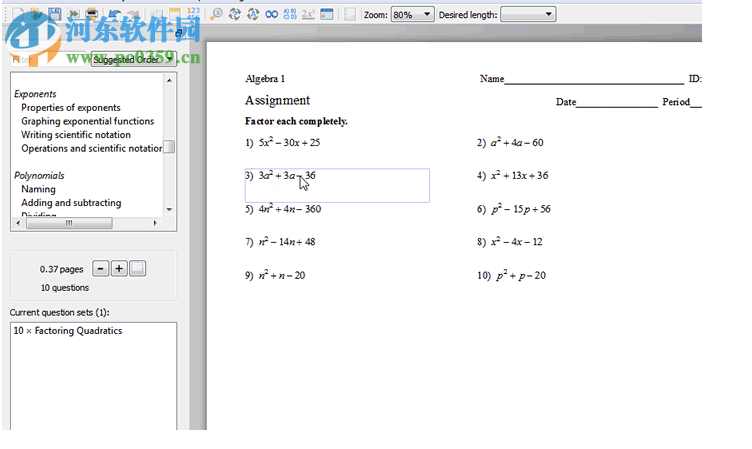Select Writing scientific notation topic
This screenshot has width=752, height=449.
[76, 135]
